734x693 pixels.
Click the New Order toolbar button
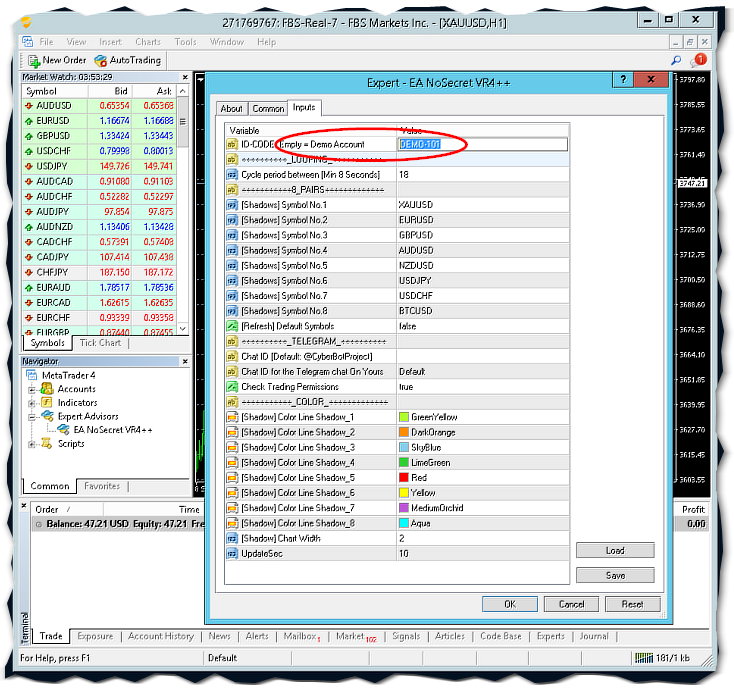click(x=57, y=60)
